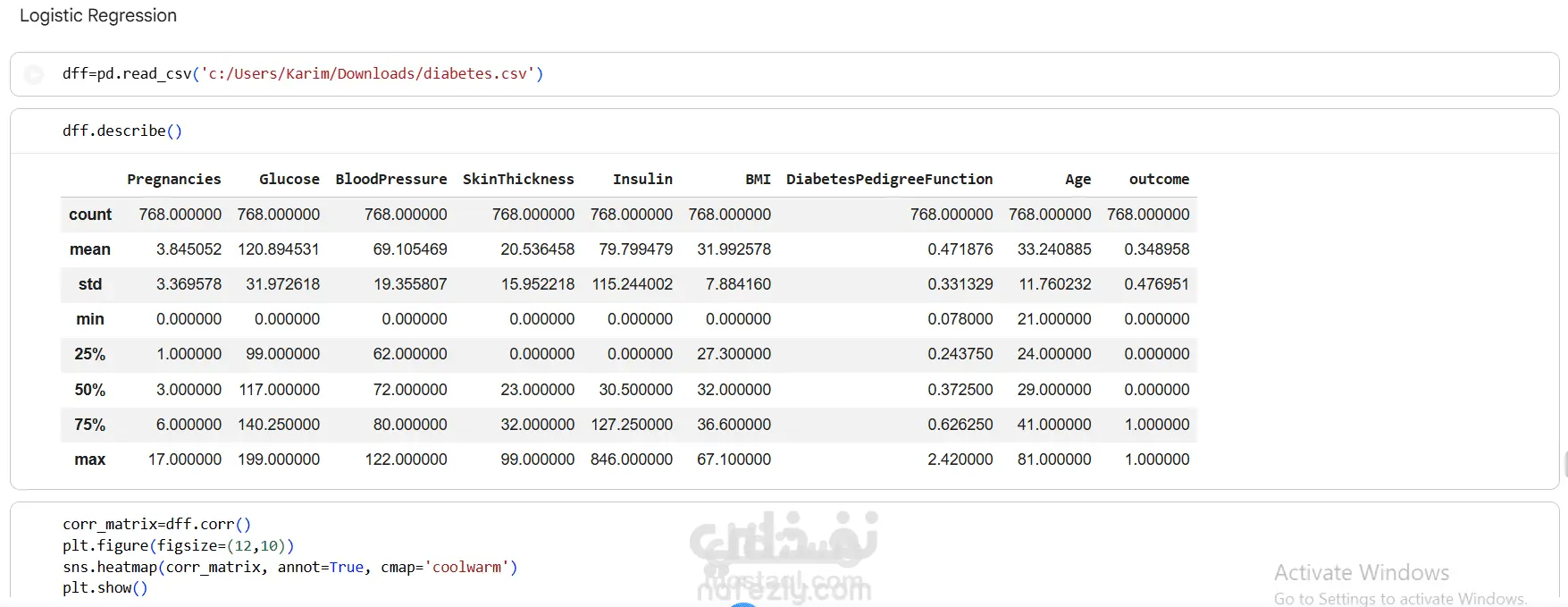Select the BMI column header
The height and width of the screenshot is (607, 1568).
(758, 179)
